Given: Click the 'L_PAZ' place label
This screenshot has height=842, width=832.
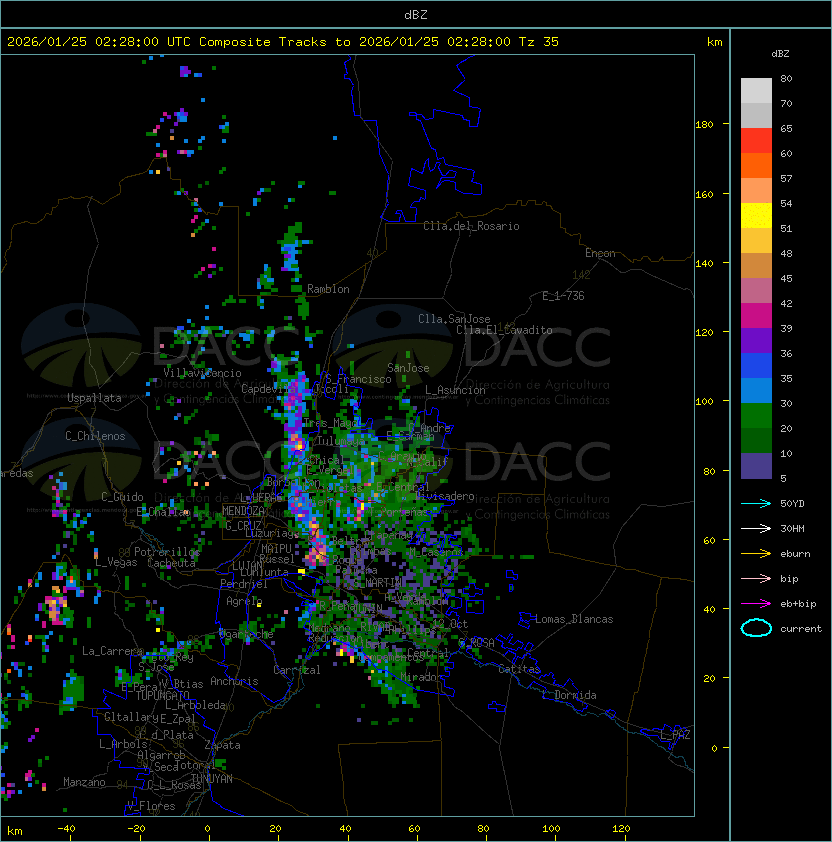Looking at the screenshot, I should point(675,735).
